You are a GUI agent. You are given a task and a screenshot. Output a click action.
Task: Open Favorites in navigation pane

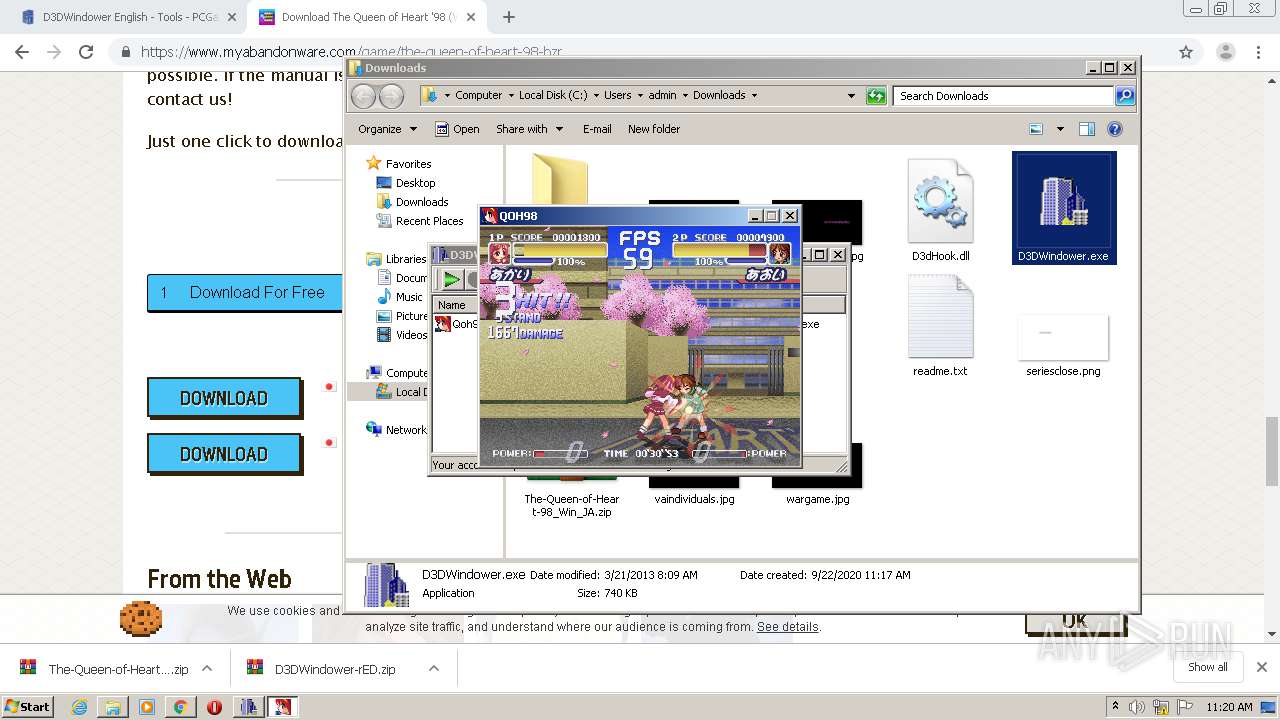click(408, 164)
